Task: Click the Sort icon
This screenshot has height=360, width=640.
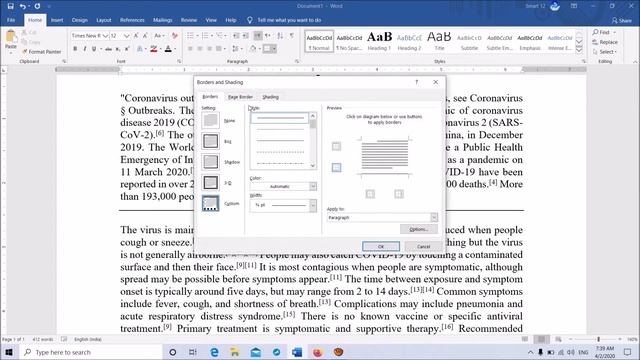Action: (280, 36)
